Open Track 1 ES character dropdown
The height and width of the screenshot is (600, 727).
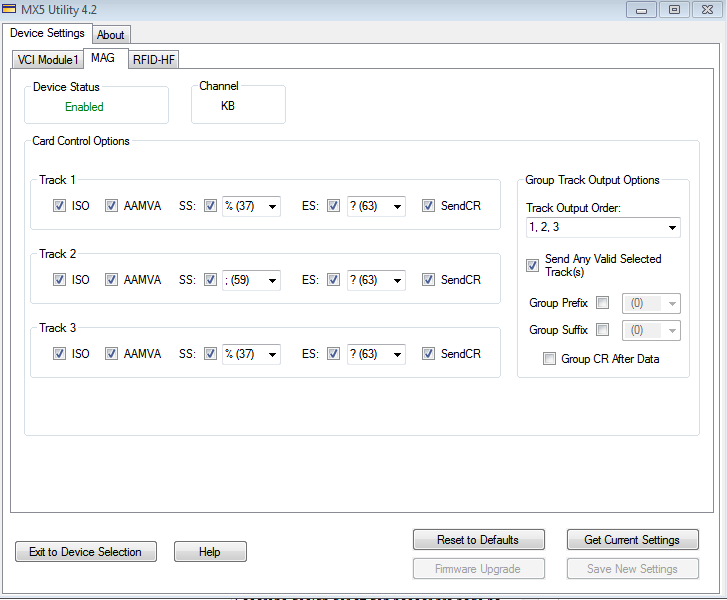376,206
